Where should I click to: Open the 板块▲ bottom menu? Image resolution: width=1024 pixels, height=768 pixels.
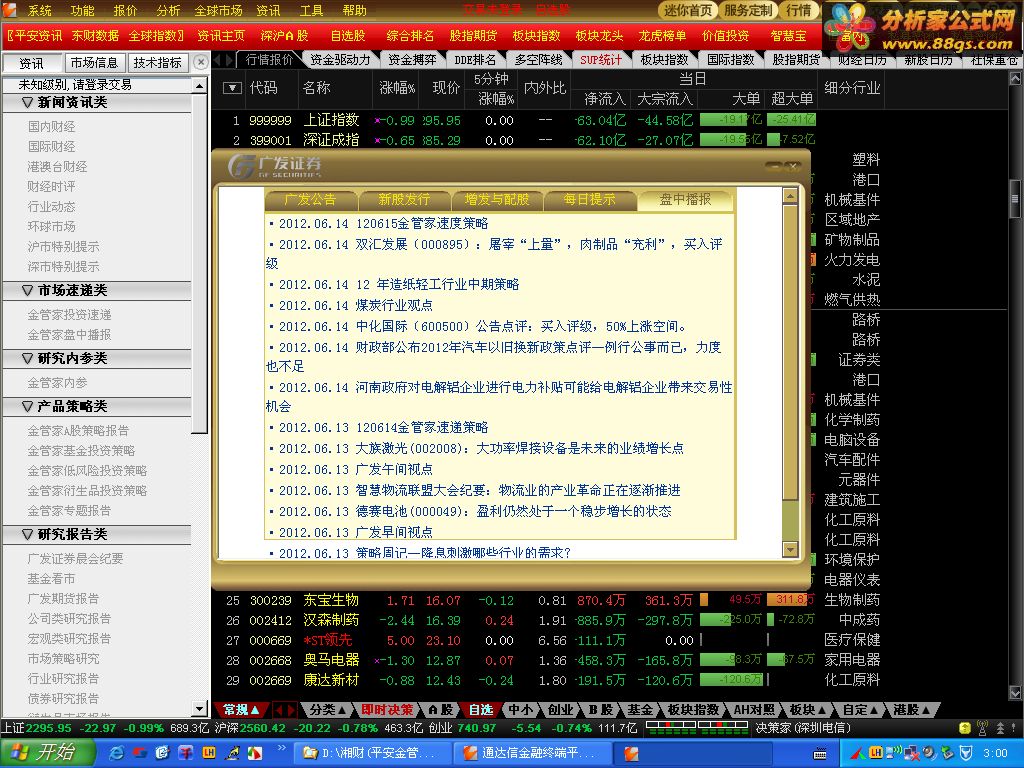point(808,709)
